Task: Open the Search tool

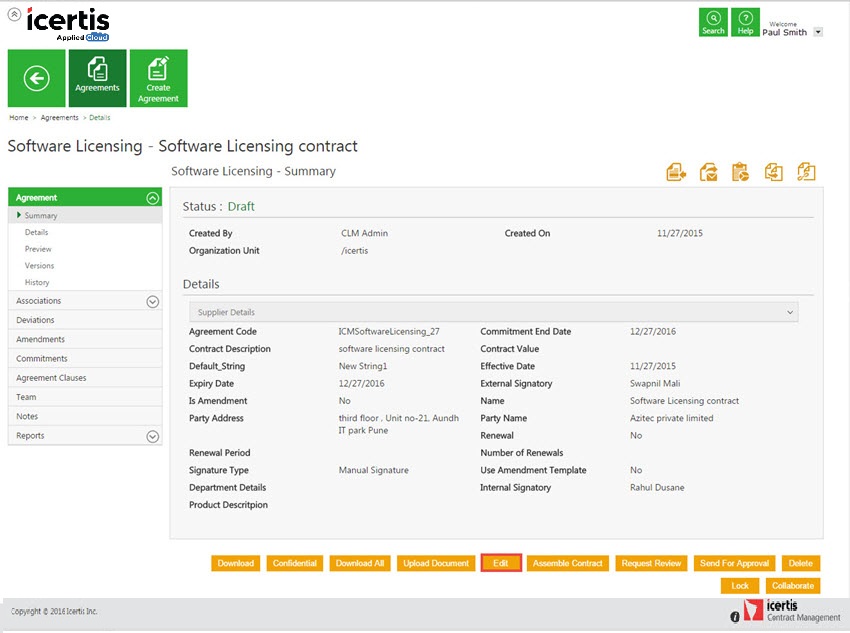Action: [713, 22]
